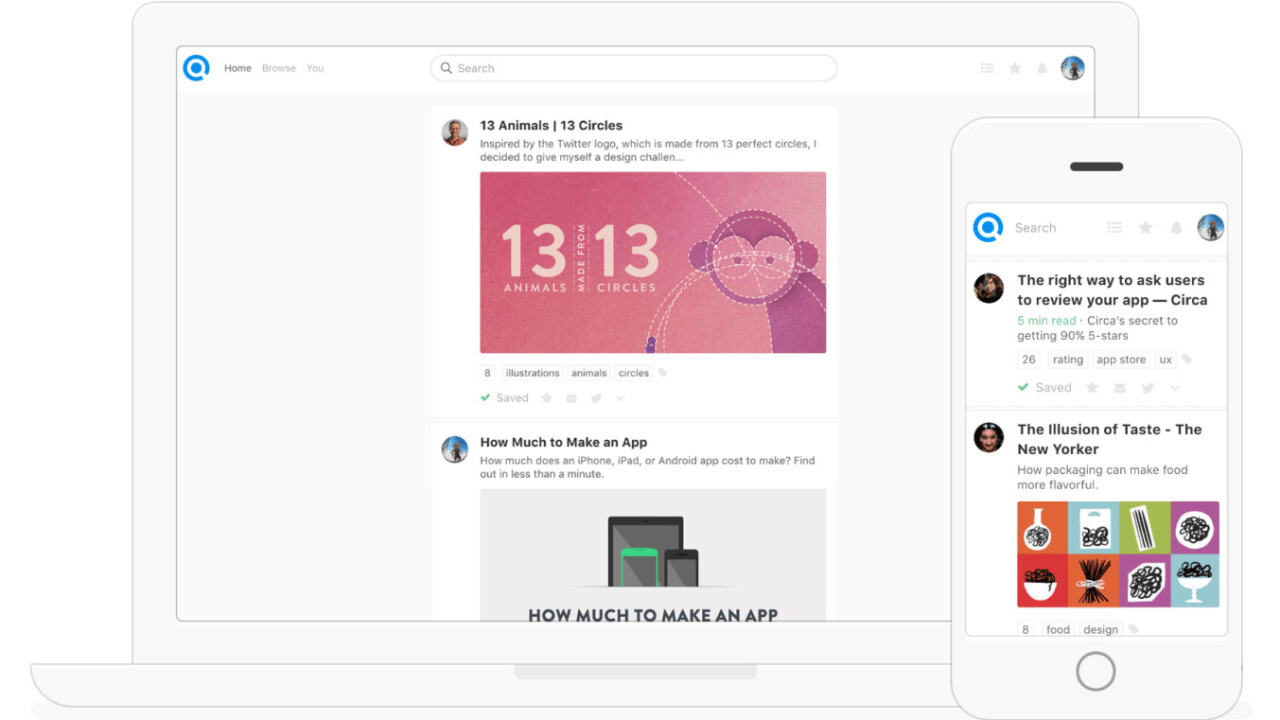This screenshot has width=1280, height=720.
Task: Open the list view icon in desktop header
Action: [987, 68]
